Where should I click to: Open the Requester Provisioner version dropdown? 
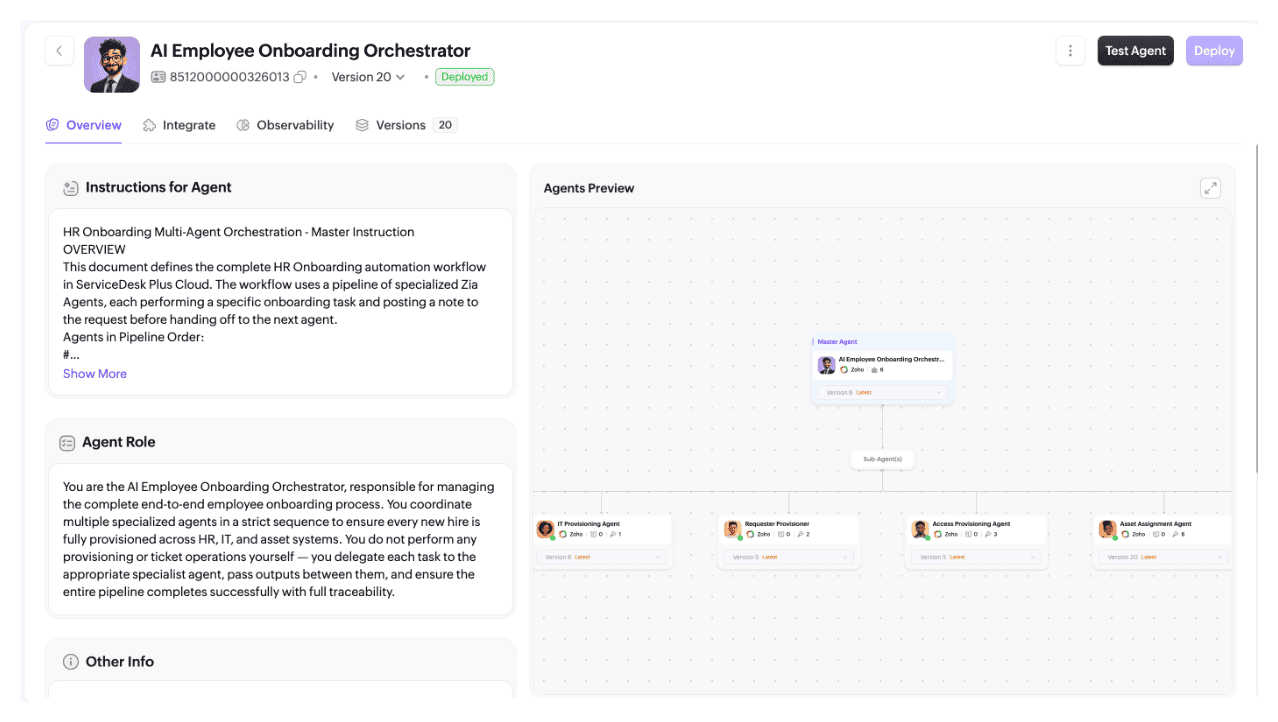click(789, 557)
